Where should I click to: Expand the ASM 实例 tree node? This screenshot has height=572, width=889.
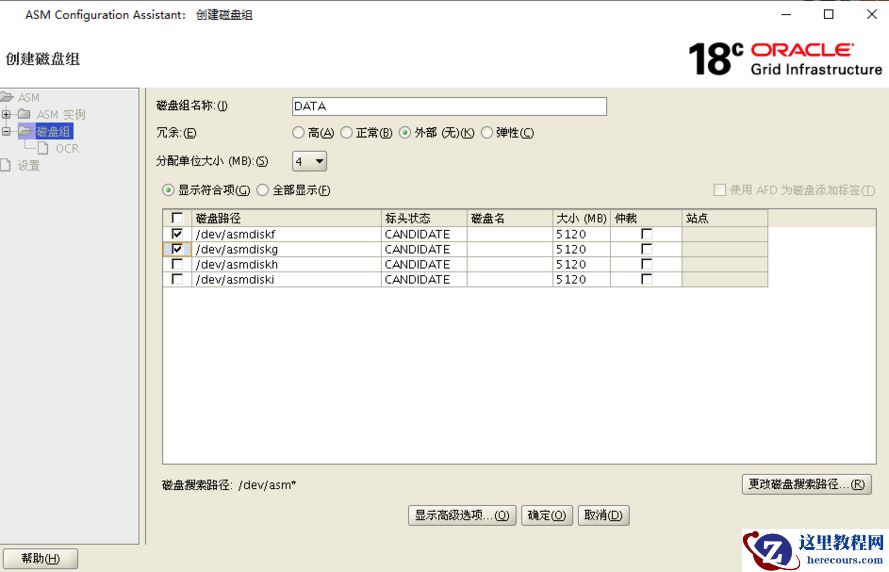click(x=6, y=115)
